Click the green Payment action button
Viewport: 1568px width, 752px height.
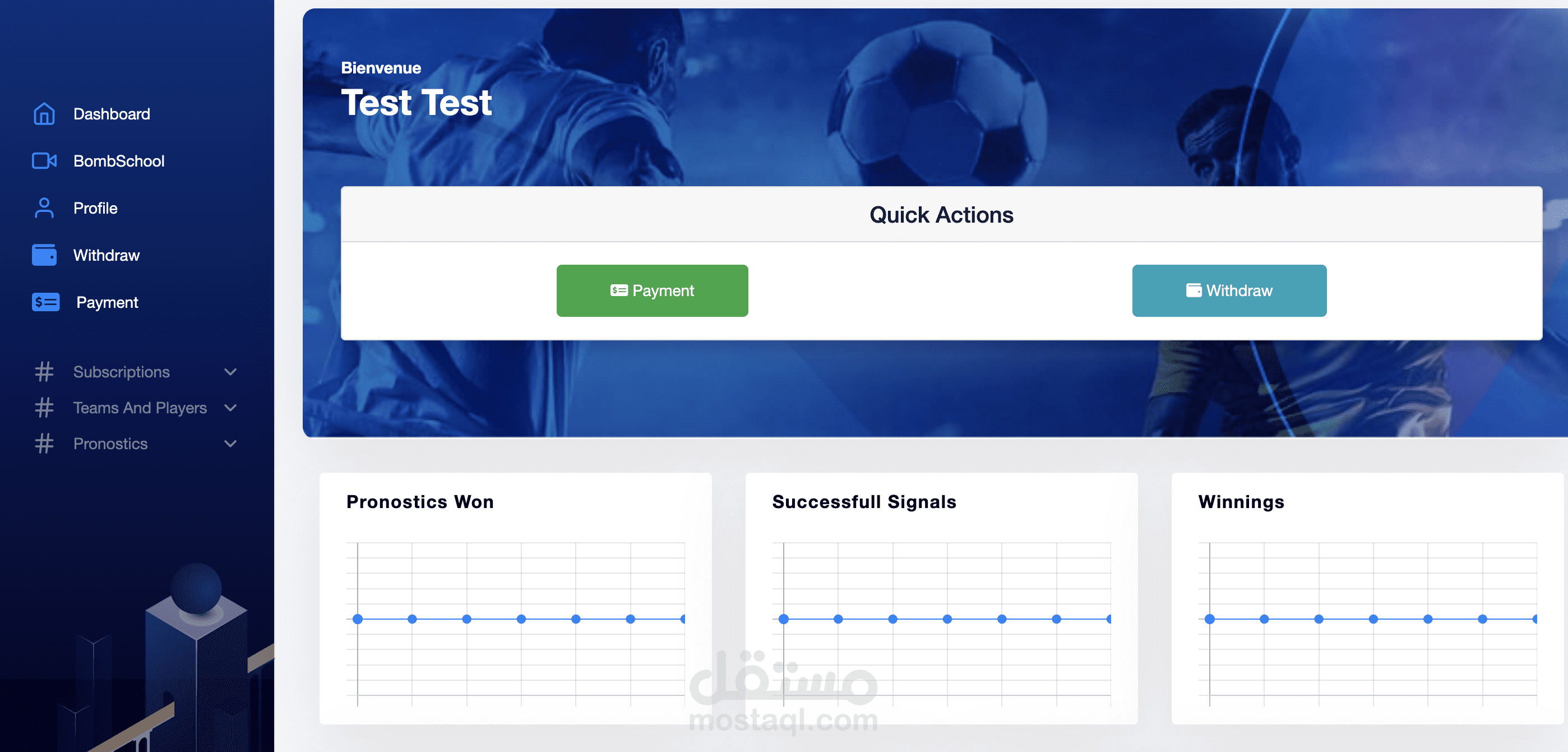[652, 290]
